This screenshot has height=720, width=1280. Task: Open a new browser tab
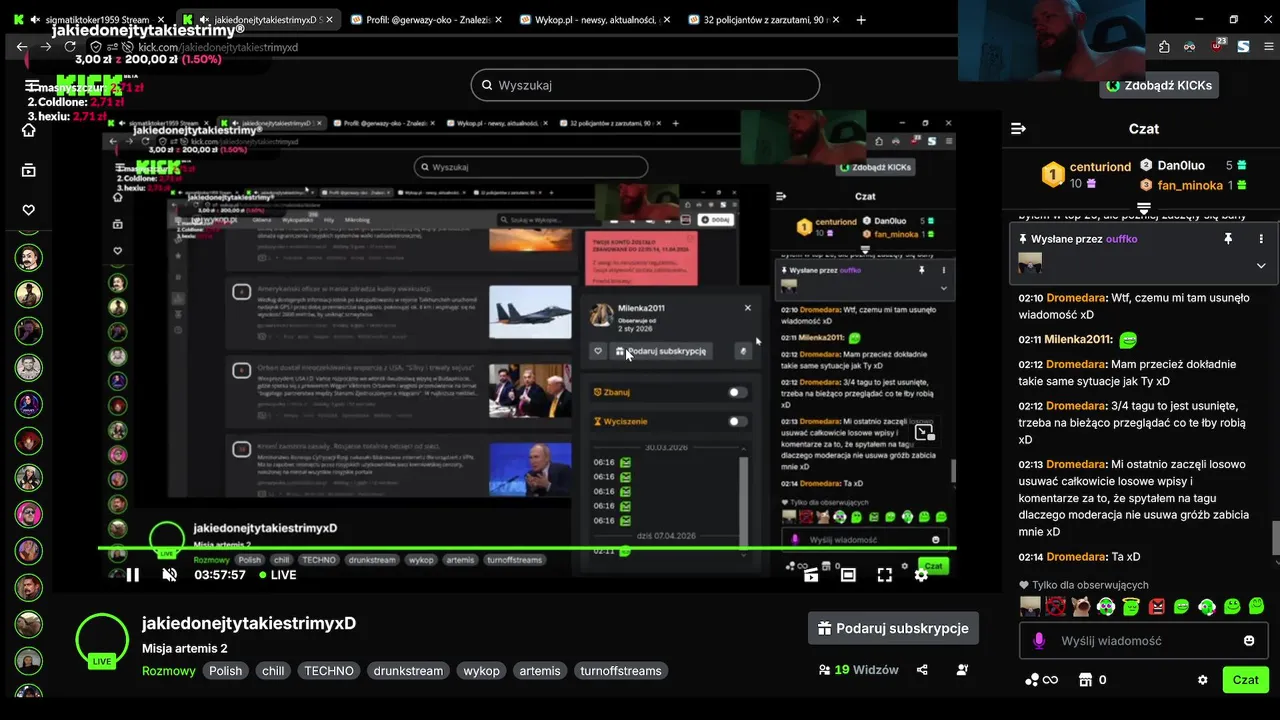(861, 19)
